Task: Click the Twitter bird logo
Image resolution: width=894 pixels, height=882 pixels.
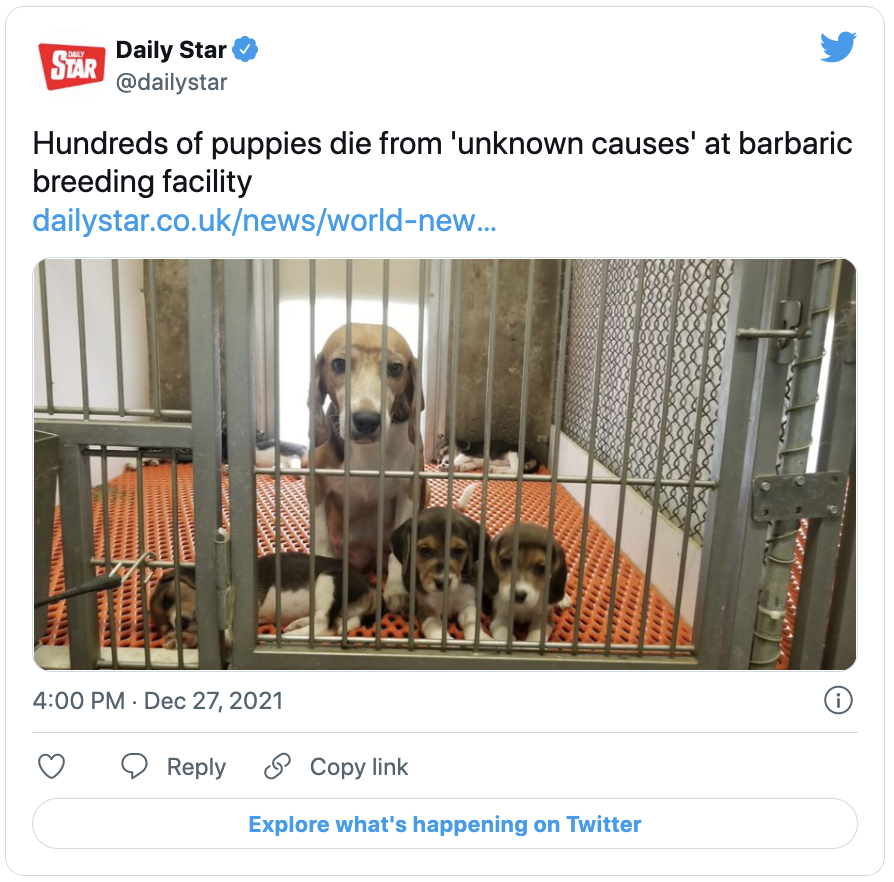Action: tap(838, 47)
